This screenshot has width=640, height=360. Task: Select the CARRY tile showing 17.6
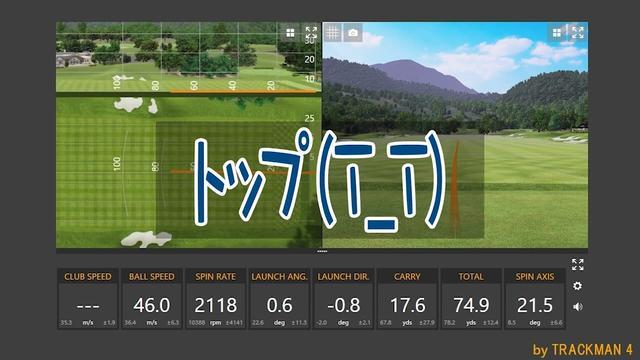coord(407,298)
